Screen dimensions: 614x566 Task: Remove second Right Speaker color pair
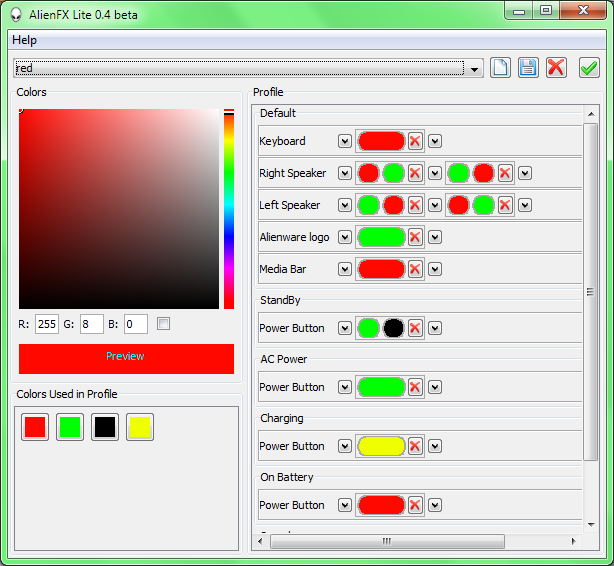pos(505,173)
